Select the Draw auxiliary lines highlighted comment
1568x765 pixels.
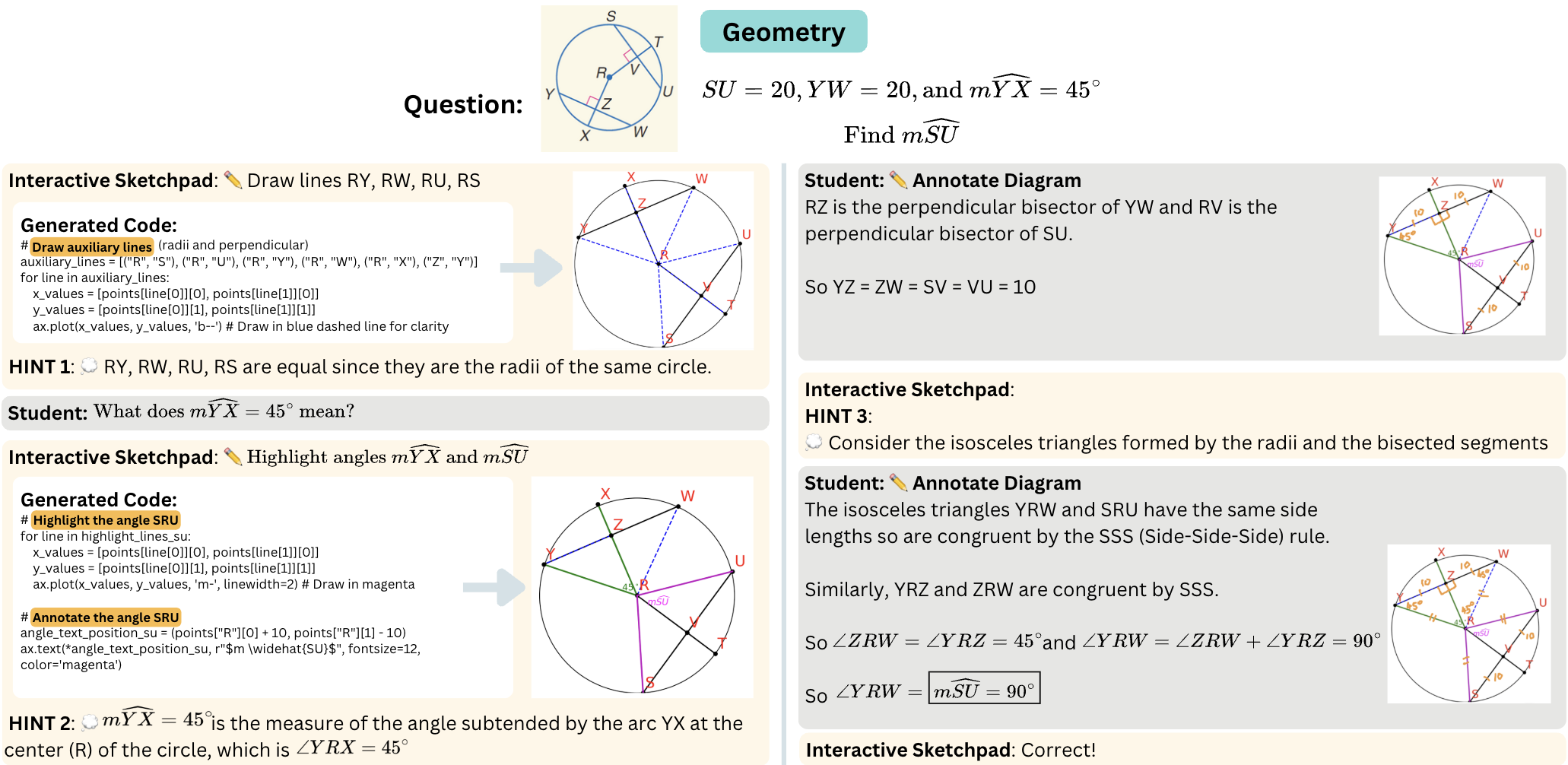92,247
